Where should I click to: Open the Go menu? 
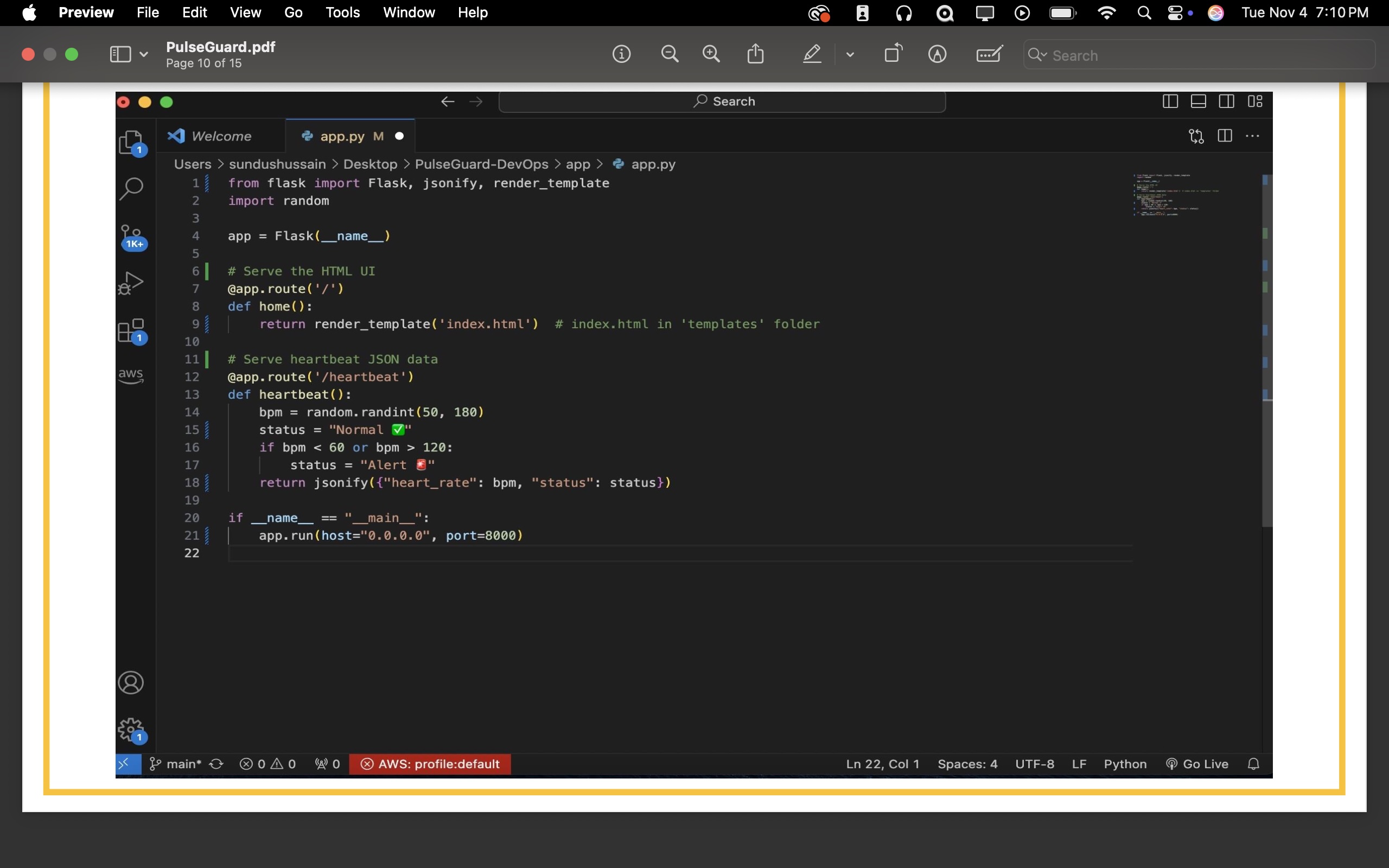coord(294,12)
